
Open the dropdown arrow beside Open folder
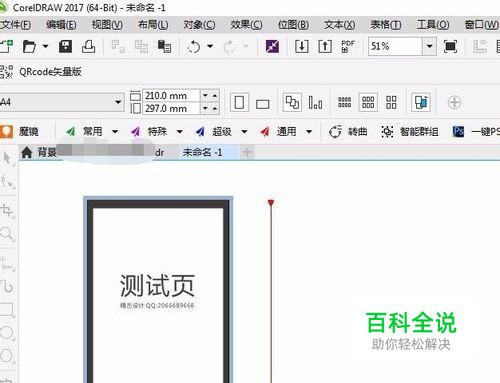click(x=45, y=46)
